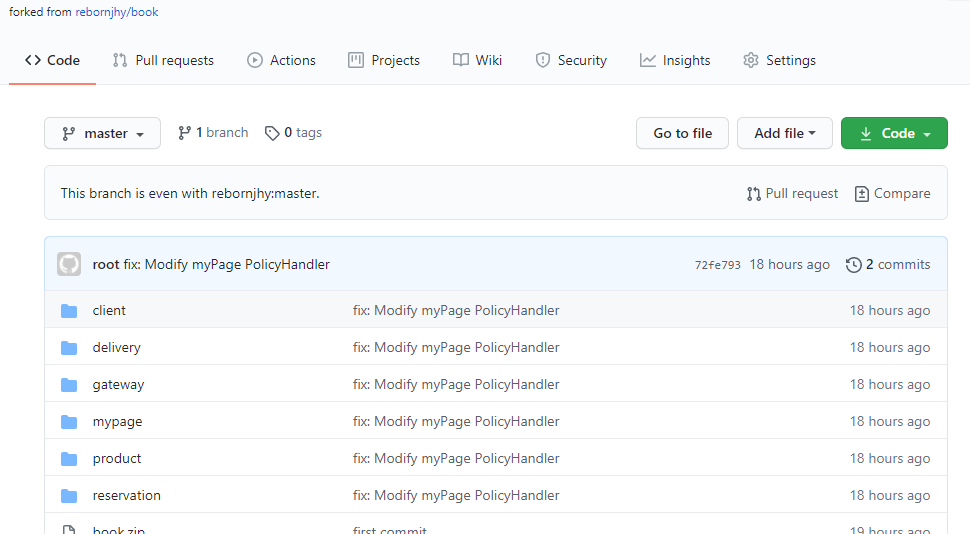Screen dimensions: 970x534
Task: View the 2 commits history
Action: (x=888, y=264)
